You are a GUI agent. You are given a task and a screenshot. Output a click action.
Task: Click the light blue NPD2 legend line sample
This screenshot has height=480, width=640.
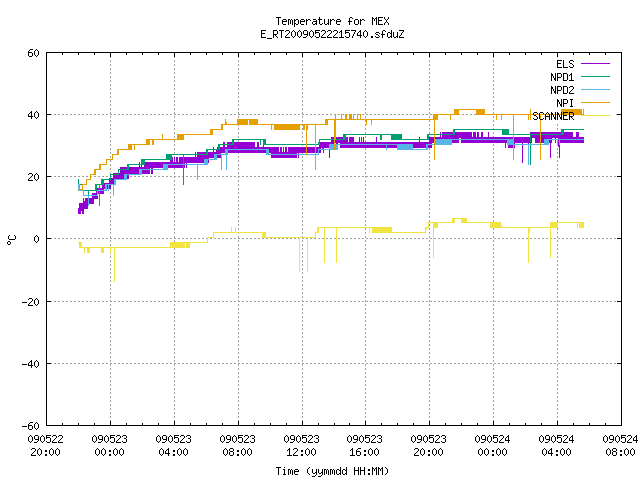pos(595,90)
